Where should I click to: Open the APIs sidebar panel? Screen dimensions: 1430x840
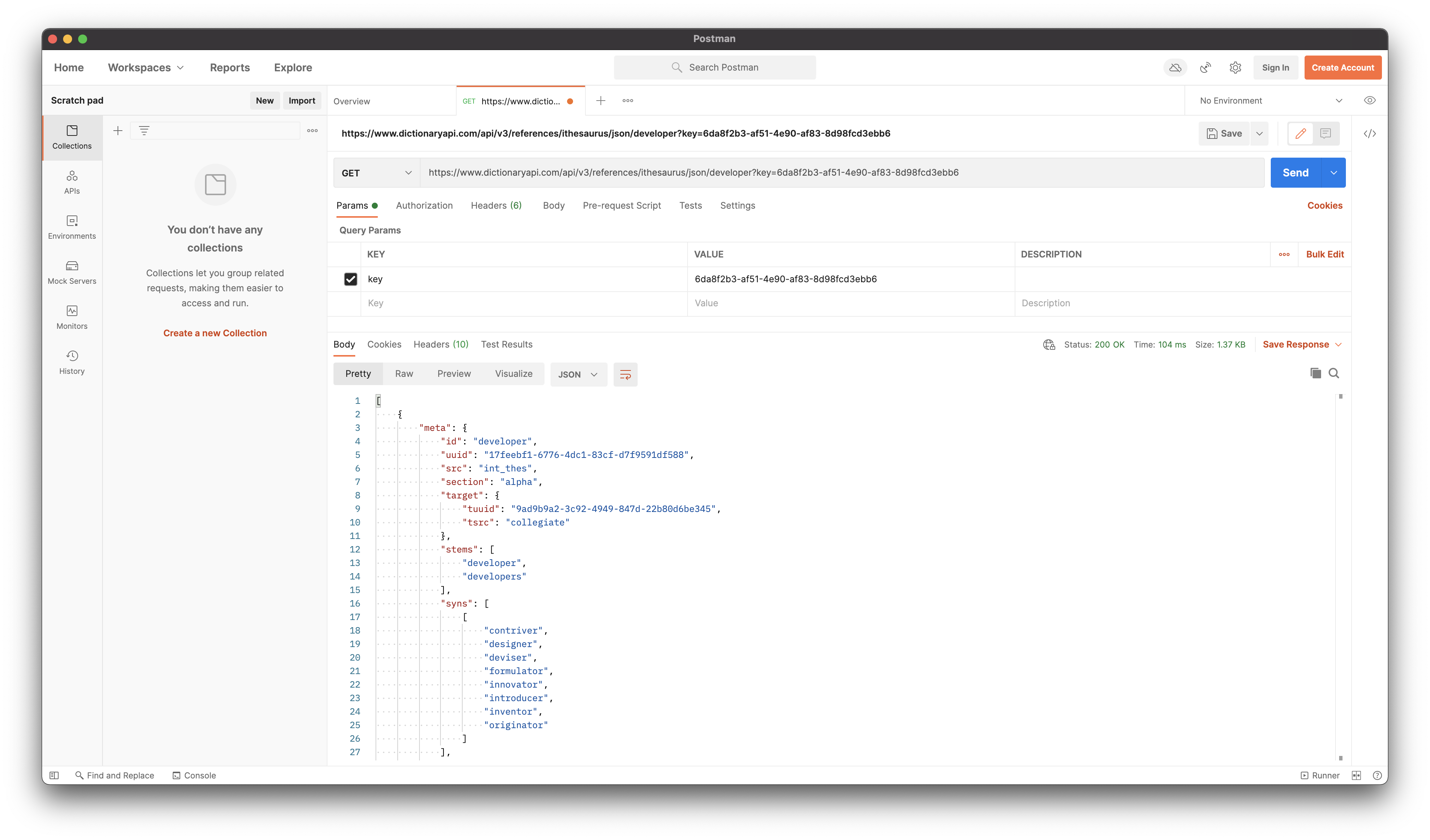click(x=71, y=183)
